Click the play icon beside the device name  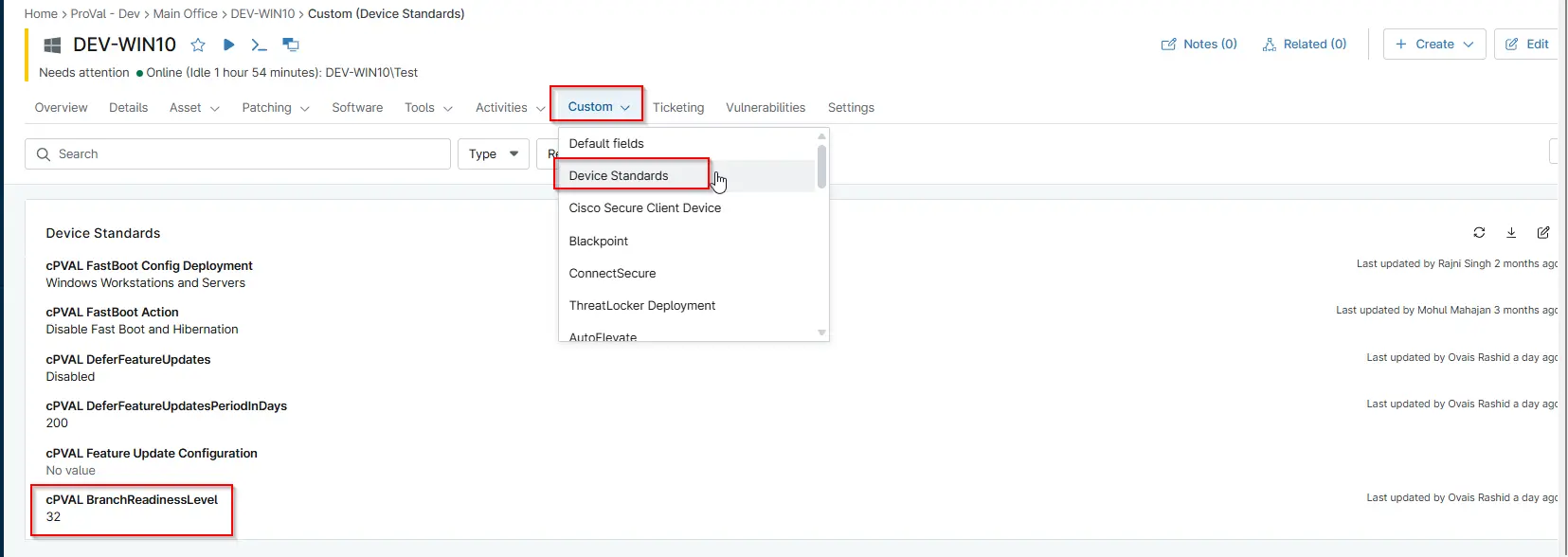tap(228, 45)
